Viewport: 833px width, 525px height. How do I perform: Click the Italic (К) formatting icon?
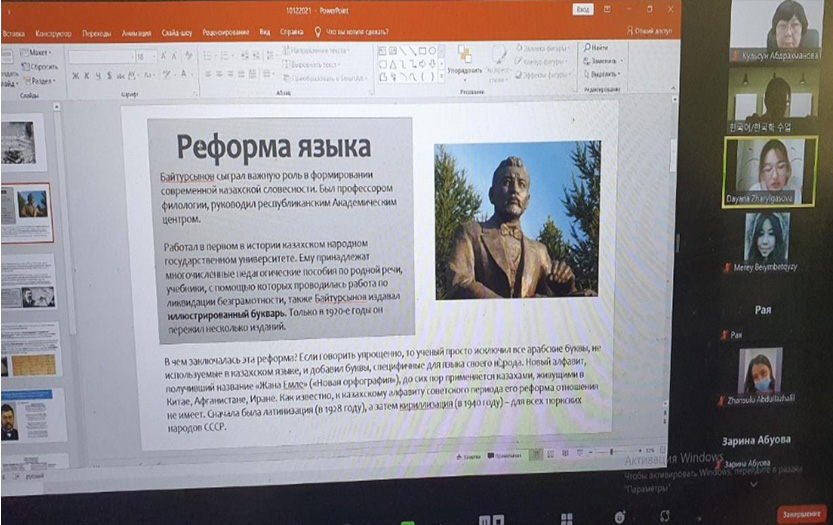click(86, 75)
